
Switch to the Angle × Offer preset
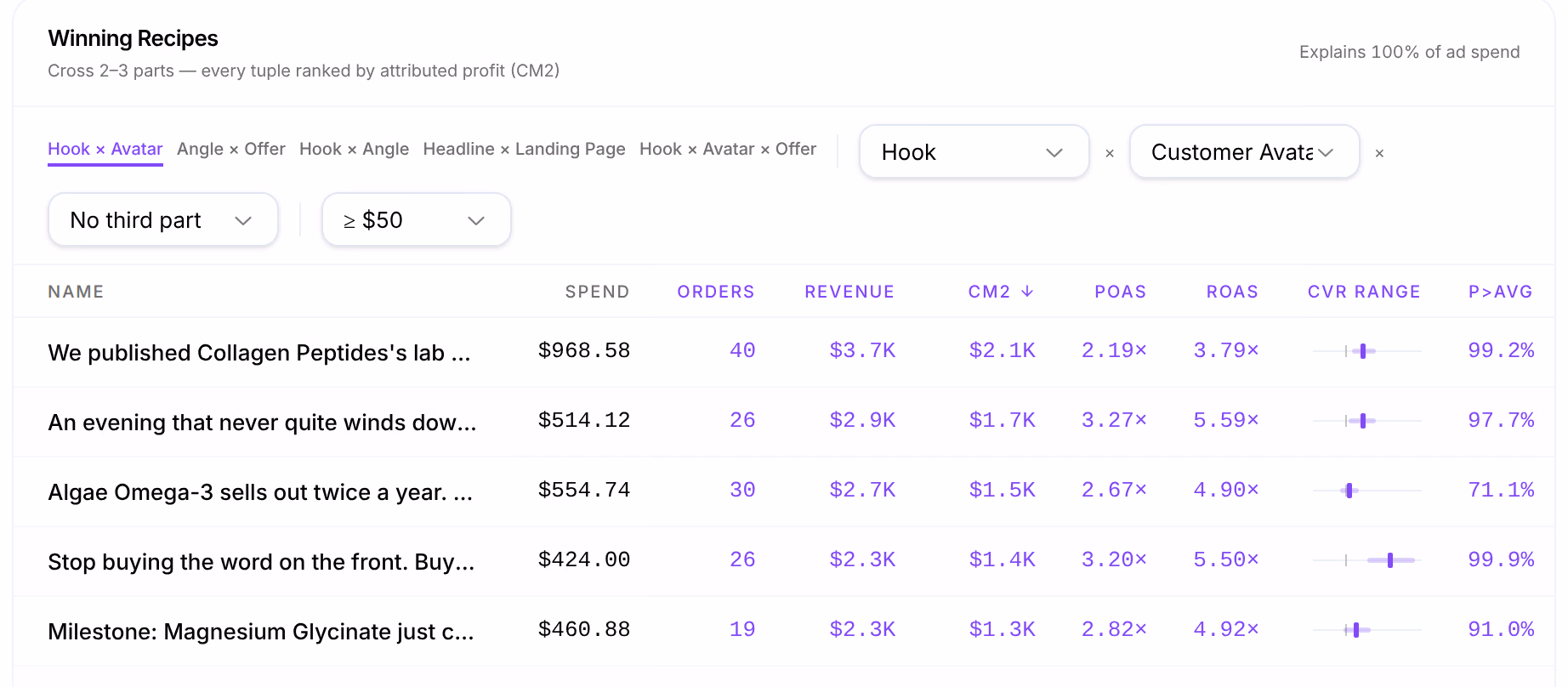(231, 149)
